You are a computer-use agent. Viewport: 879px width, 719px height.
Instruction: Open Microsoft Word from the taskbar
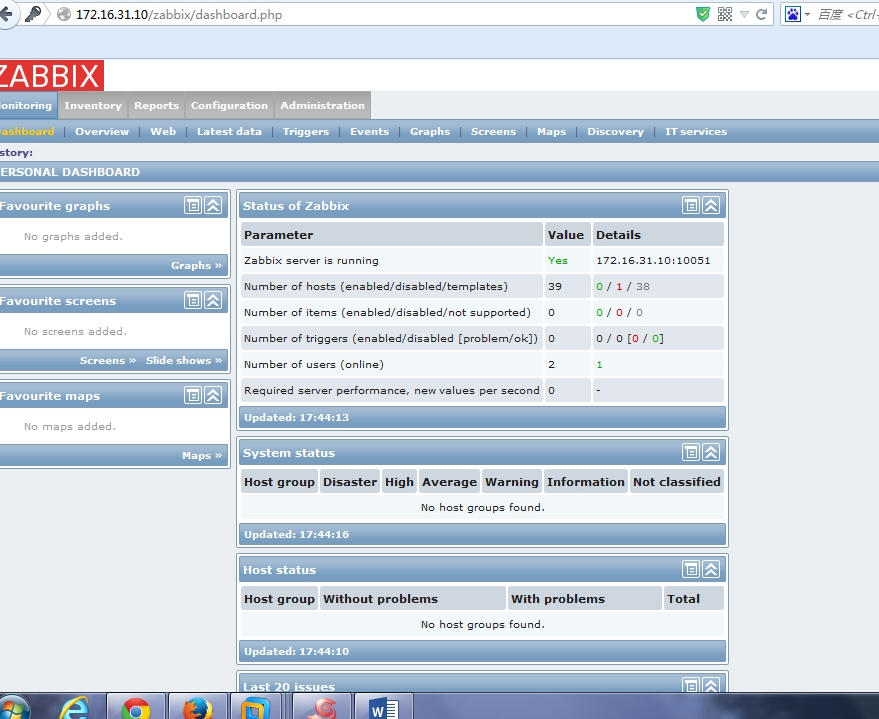click(383, 709)
